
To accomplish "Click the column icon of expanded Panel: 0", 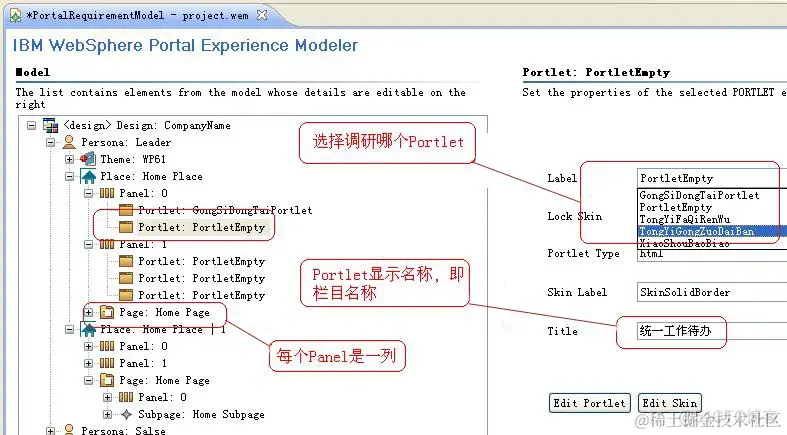I will (107, 194).
